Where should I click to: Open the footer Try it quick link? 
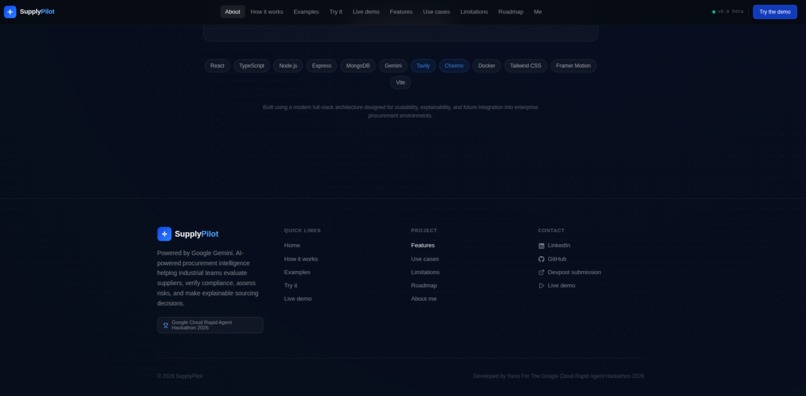pos(290,286)
